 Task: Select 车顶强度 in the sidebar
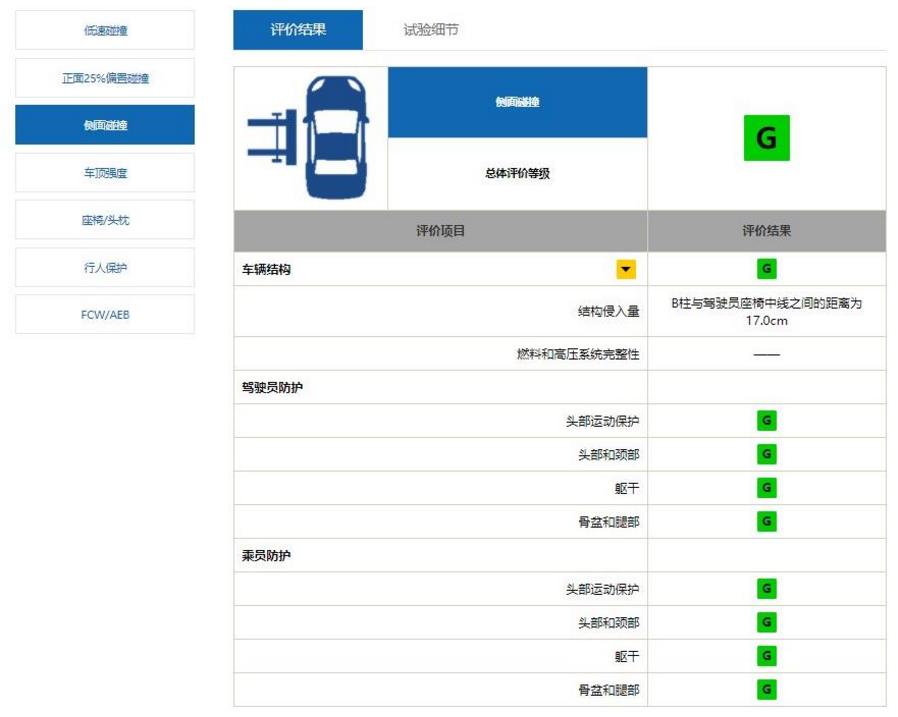[105, 173]
